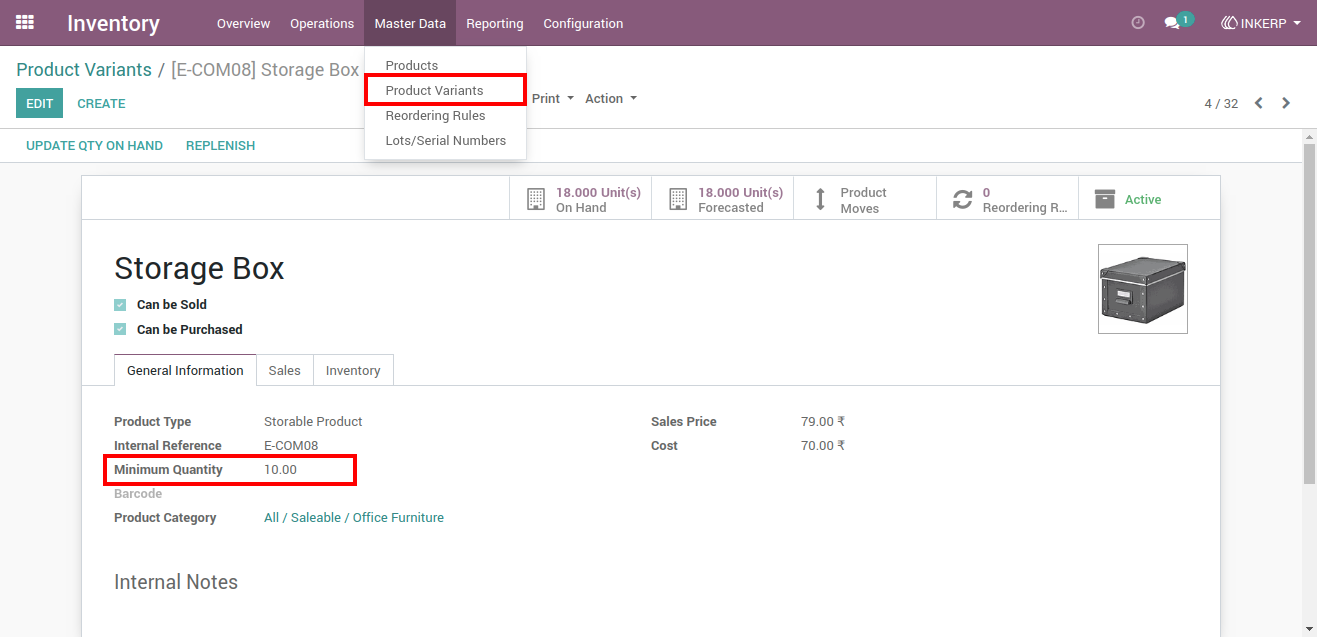Switch to the Inventory tab

click(x=353, y=371)
